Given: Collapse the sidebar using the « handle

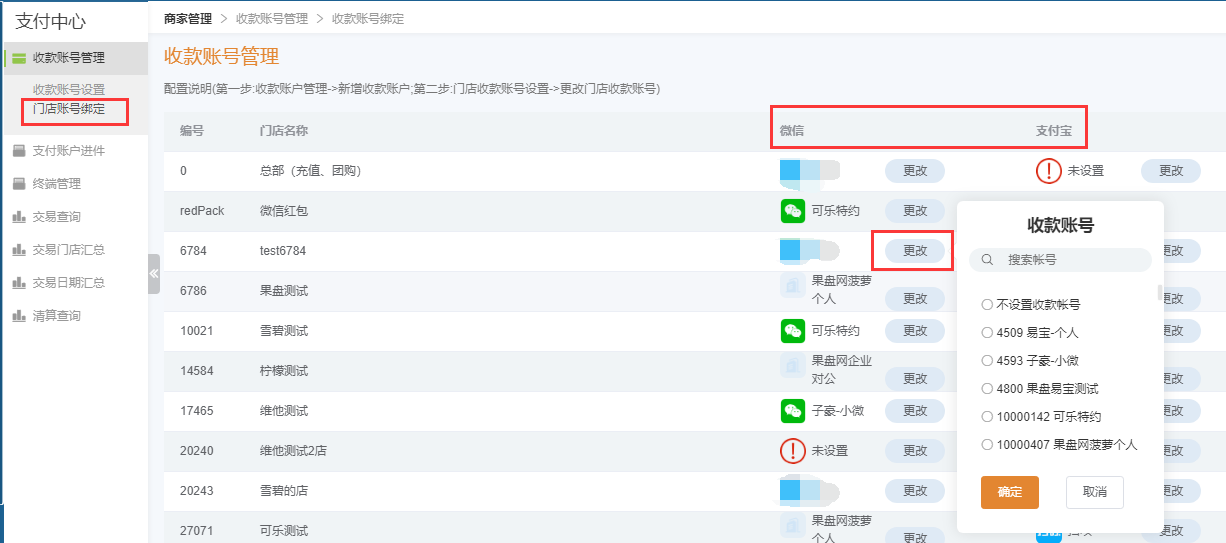Looking at the screenshot, I should [154, 273].
